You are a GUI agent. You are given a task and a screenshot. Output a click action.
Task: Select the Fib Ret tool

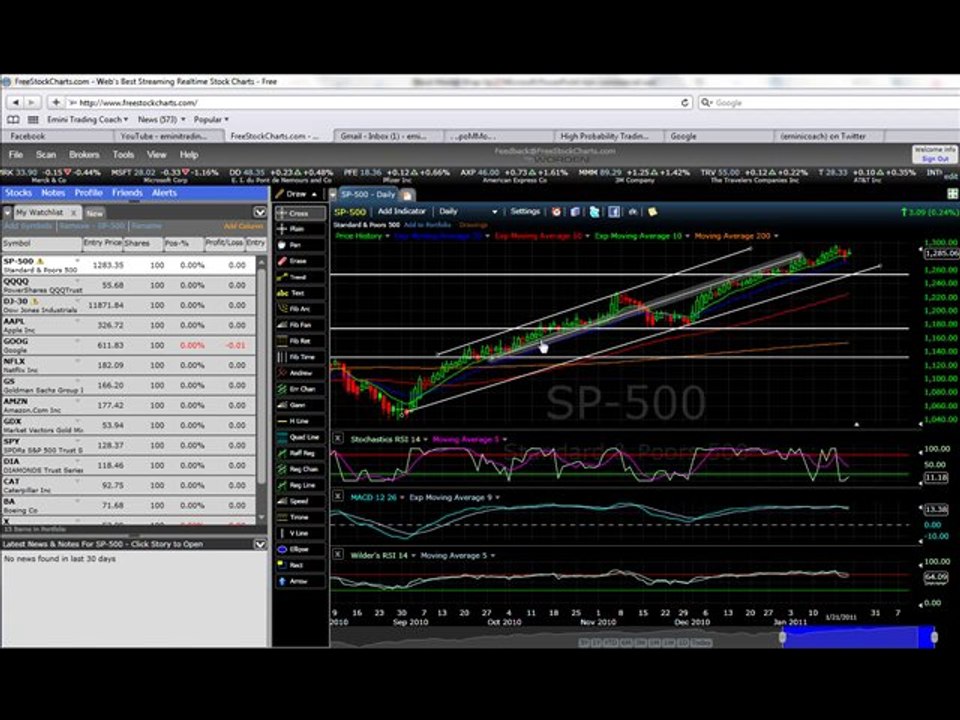pos(300,341)
